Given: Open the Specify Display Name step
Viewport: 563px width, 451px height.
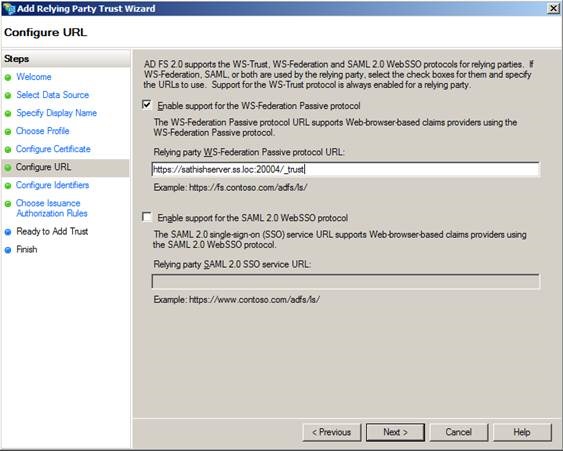Looking at the screenshot, I should click(x=56, y=113).
